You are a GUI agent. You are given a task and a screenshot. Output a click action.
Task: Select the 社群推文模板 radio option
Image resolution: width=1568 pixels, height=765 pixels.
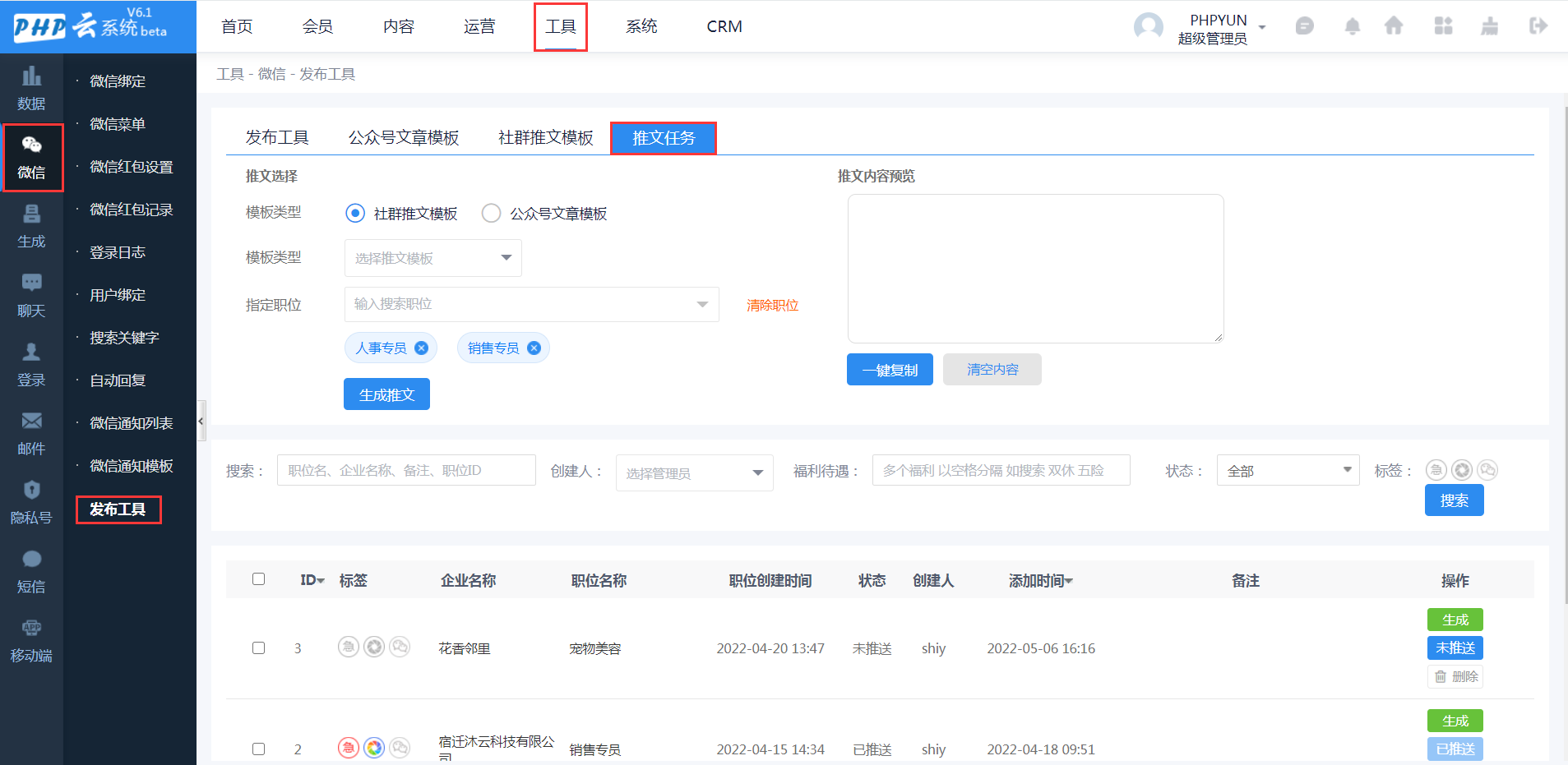pos(355,214)
